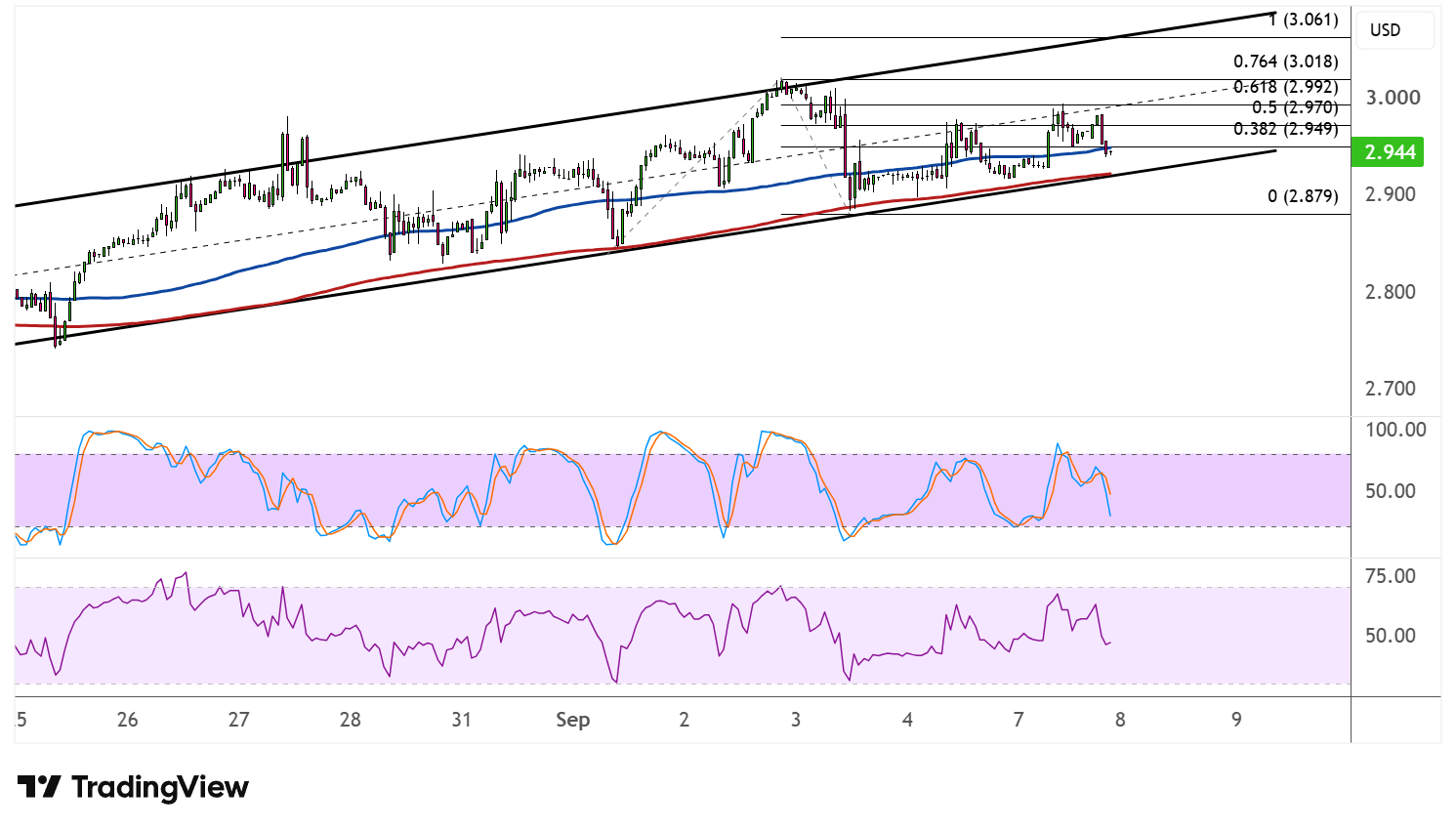Click the 0.5 (2.970) Fibonacci label
The image size is (1456, 831).
[1295, 107]
